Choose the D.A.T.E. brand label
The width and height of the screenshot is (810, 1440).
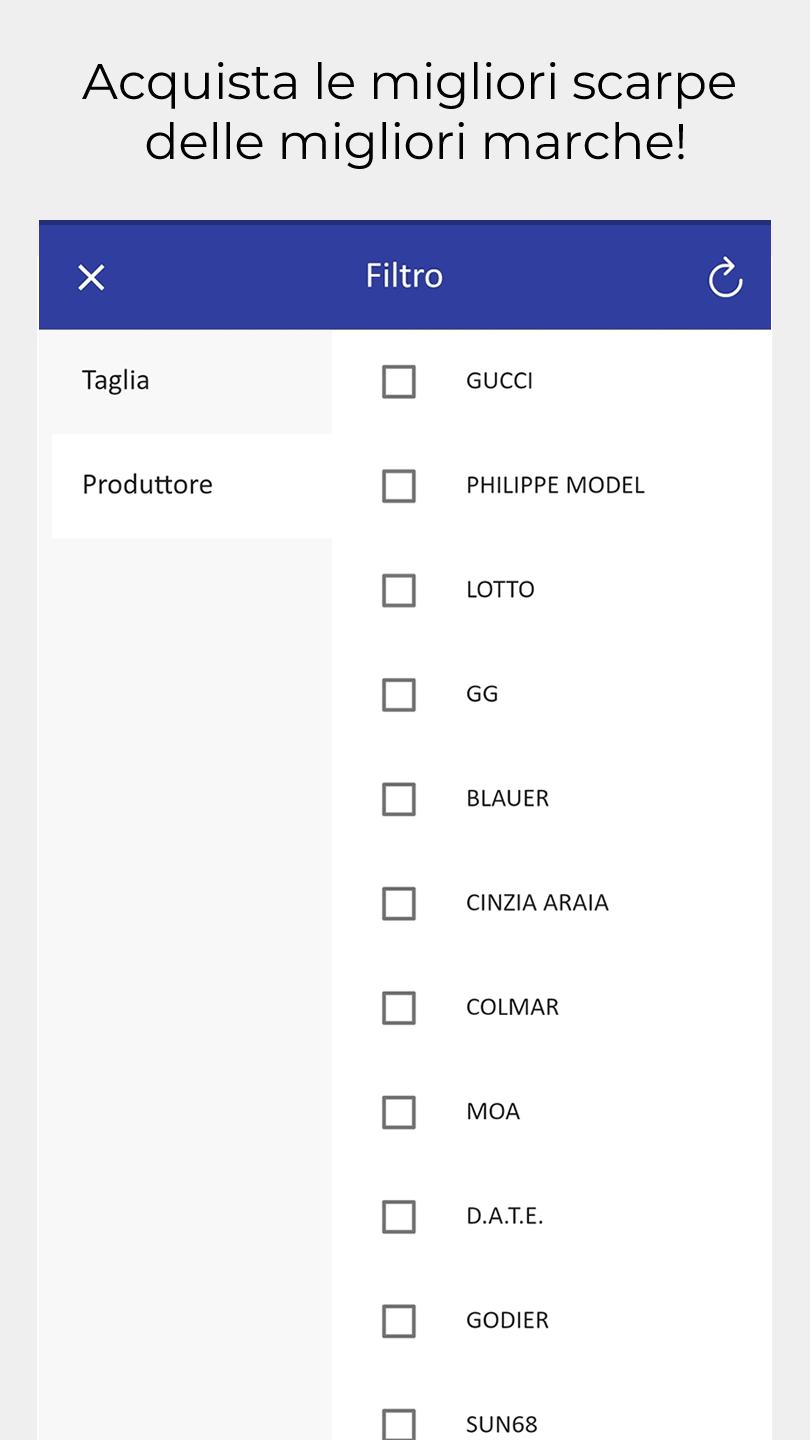(x=504, y=1216)
